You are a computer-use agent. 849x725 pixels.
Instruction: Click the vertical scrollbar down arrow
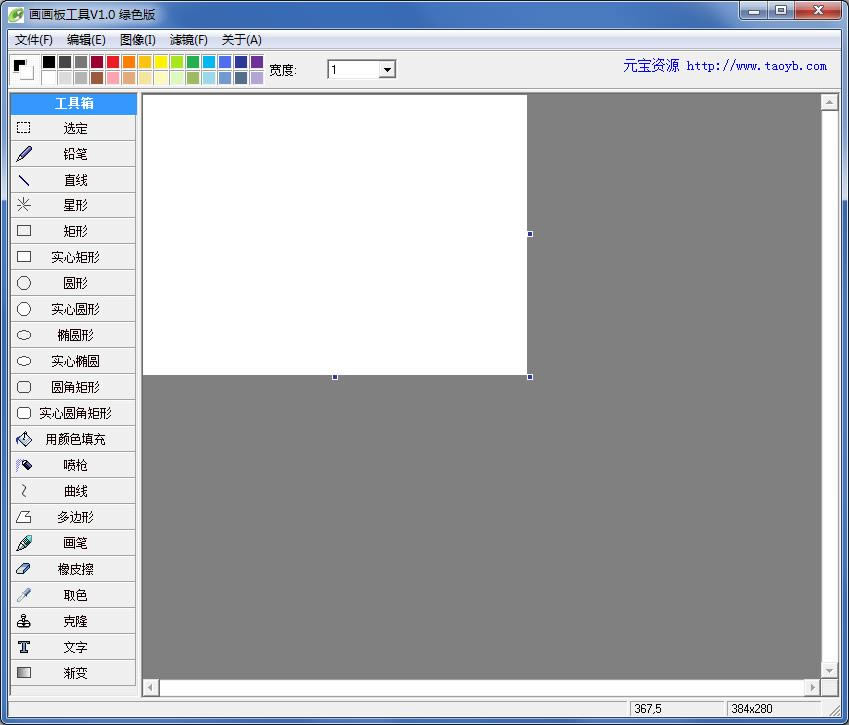point(828,670)
